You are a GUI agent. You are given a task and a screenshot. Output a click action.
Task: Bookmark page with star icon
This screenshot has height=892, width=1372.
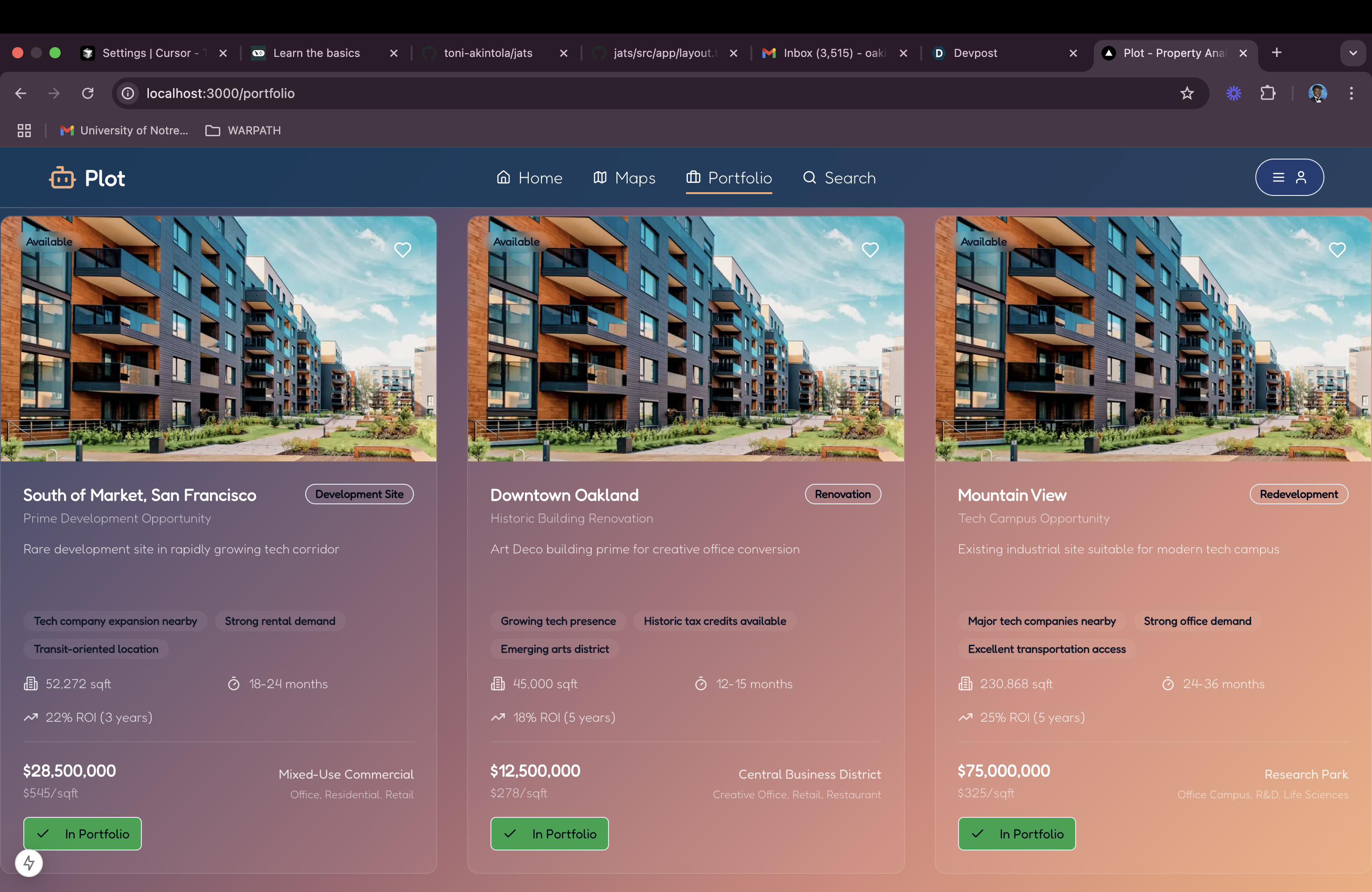tap(1186, 93)
